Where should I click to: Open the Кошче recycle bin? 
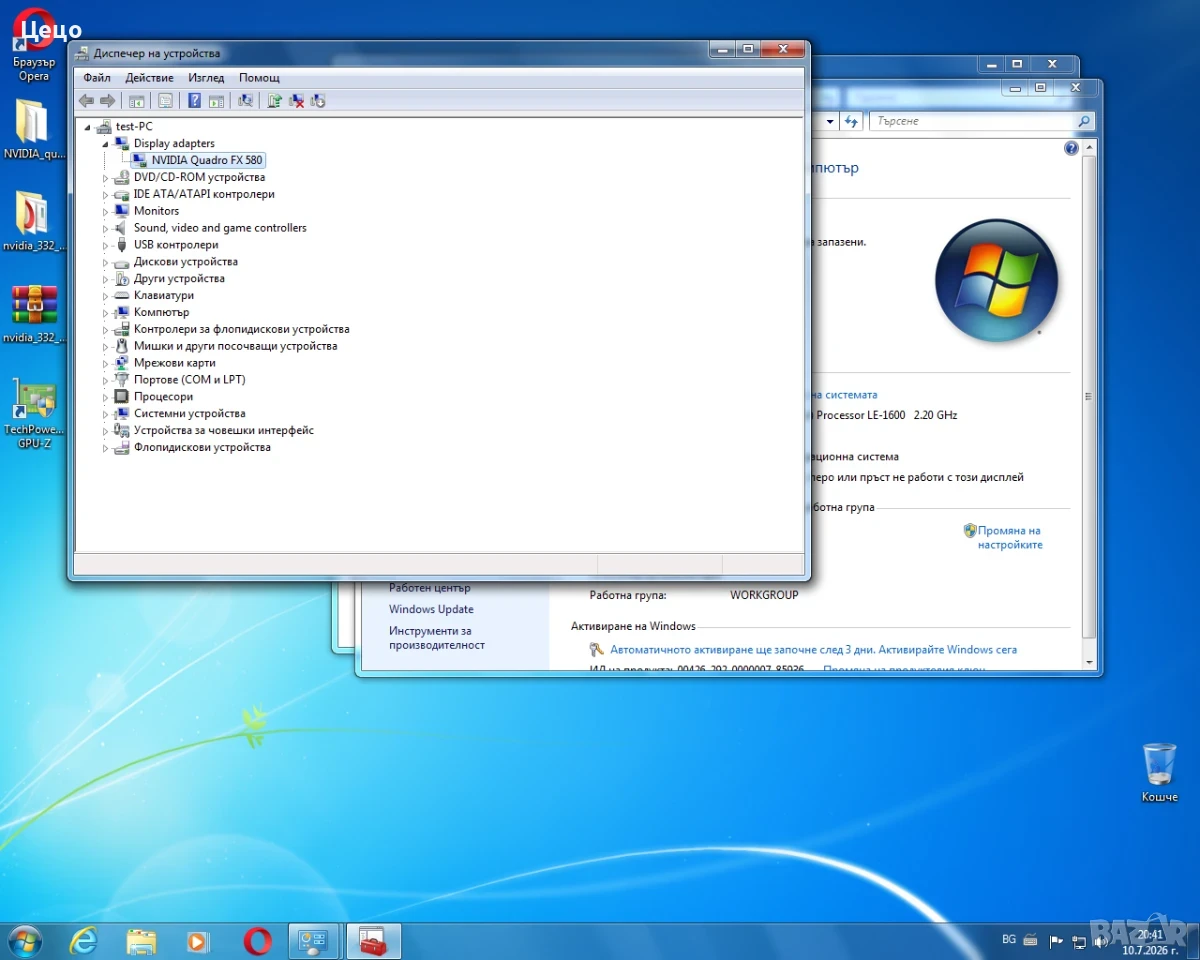coord(1159,772)
